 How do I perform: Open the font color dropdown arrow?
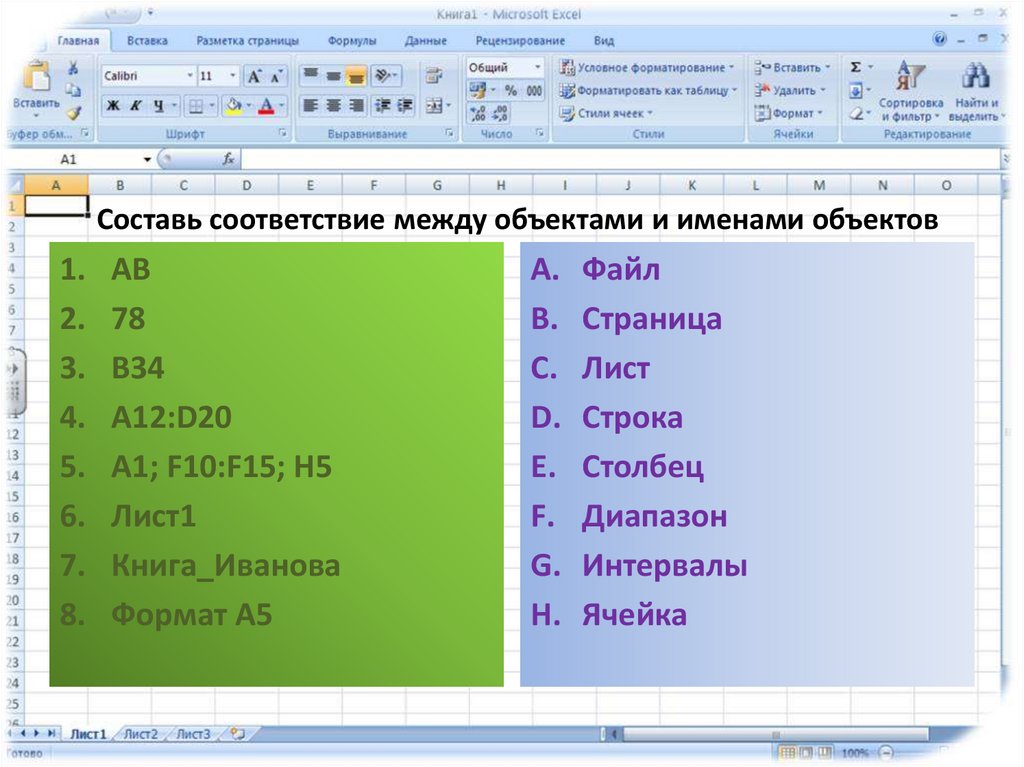pos(281,105)
